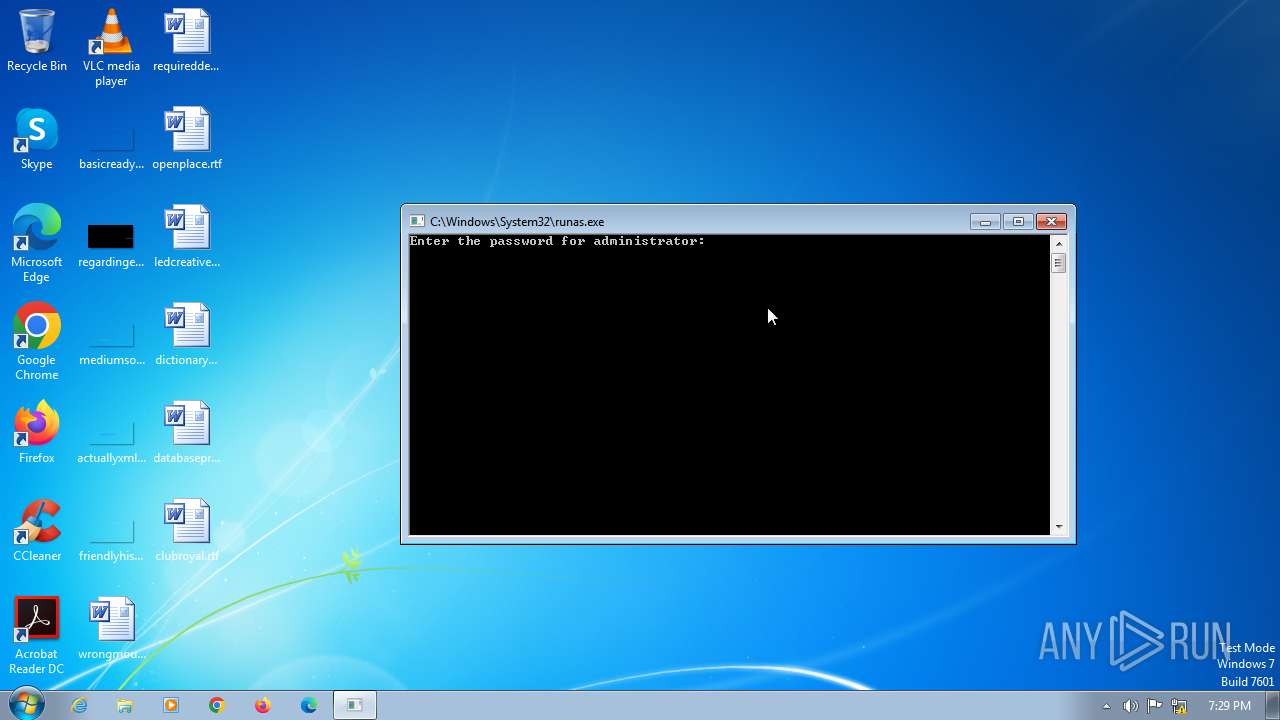Image resolution: width=1280 pixels, height=720 pixels.
Task: Select databasepr... Word document
Action: click(187, 432)
